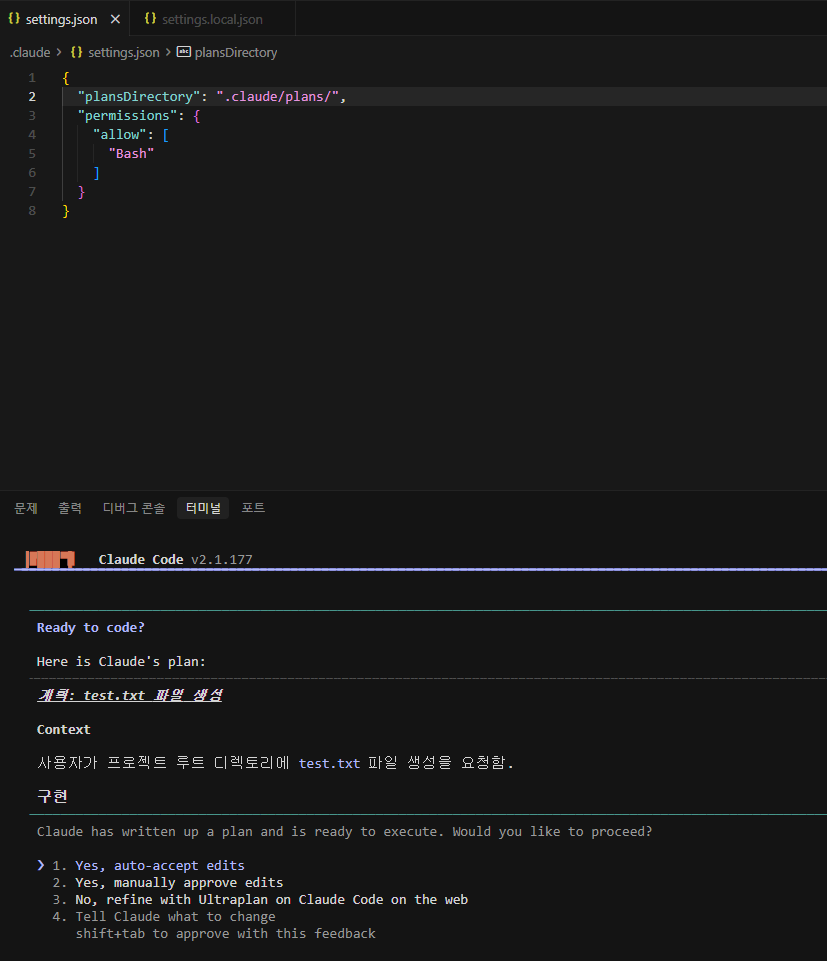Click the JSON icon on settings.local.json tab
The height and width of the screenshot is (961, 827).
(150, 18)
